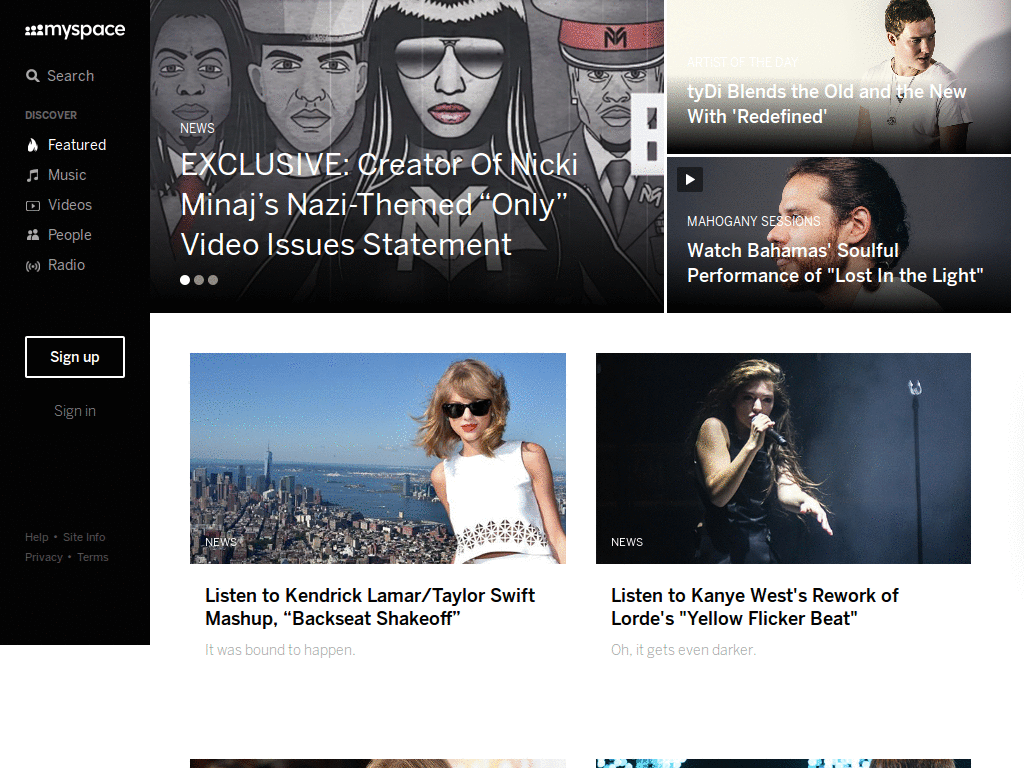The height and width of the screenshot is (768, 1024).
Task: Click 'Oh, it gets even darker.' text
Action: coord(683,650)
